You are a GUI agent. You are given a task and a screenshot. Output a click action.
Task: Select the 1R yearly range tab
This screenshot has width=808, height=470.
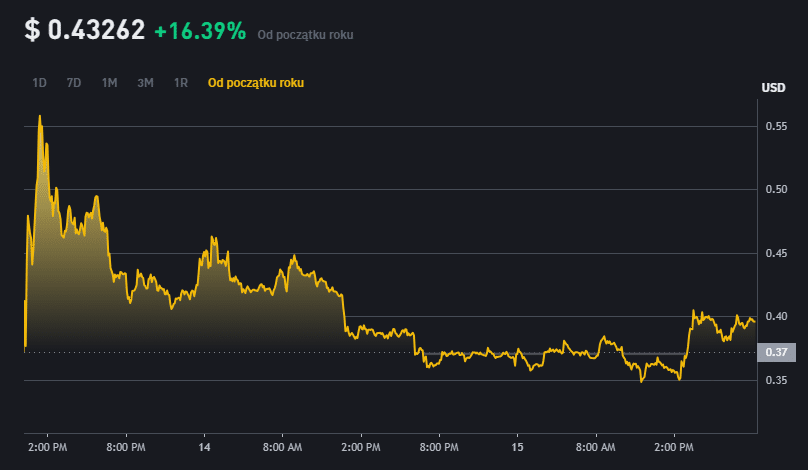(x=181, y=83)
